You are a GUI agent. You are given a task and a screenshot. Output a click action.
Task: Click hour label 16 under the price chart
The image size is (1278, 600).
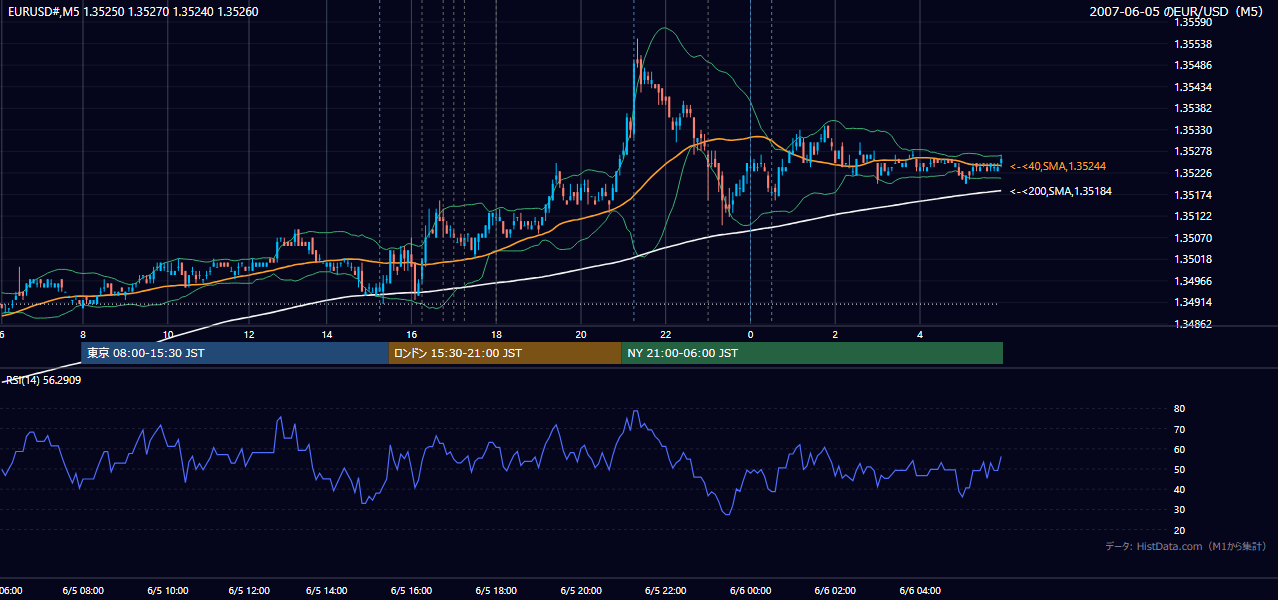coord(411,334)
